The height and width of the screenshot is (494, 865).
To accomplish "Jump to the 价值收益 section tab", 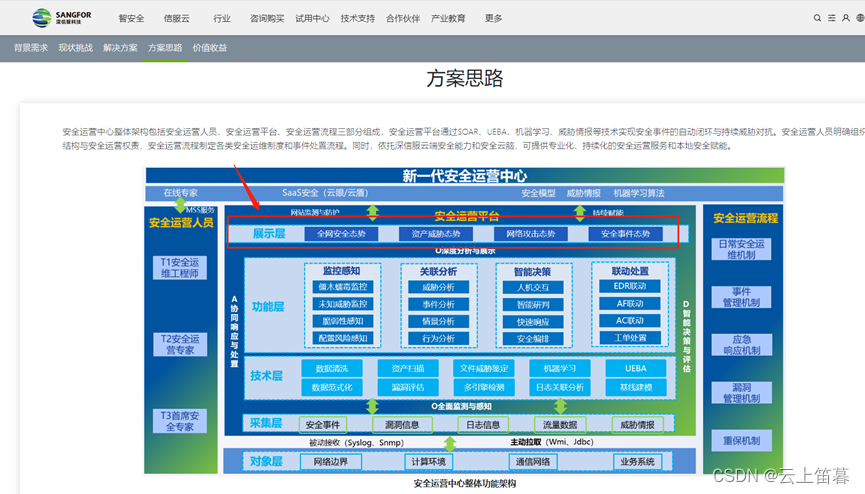I will click(210, 48).
